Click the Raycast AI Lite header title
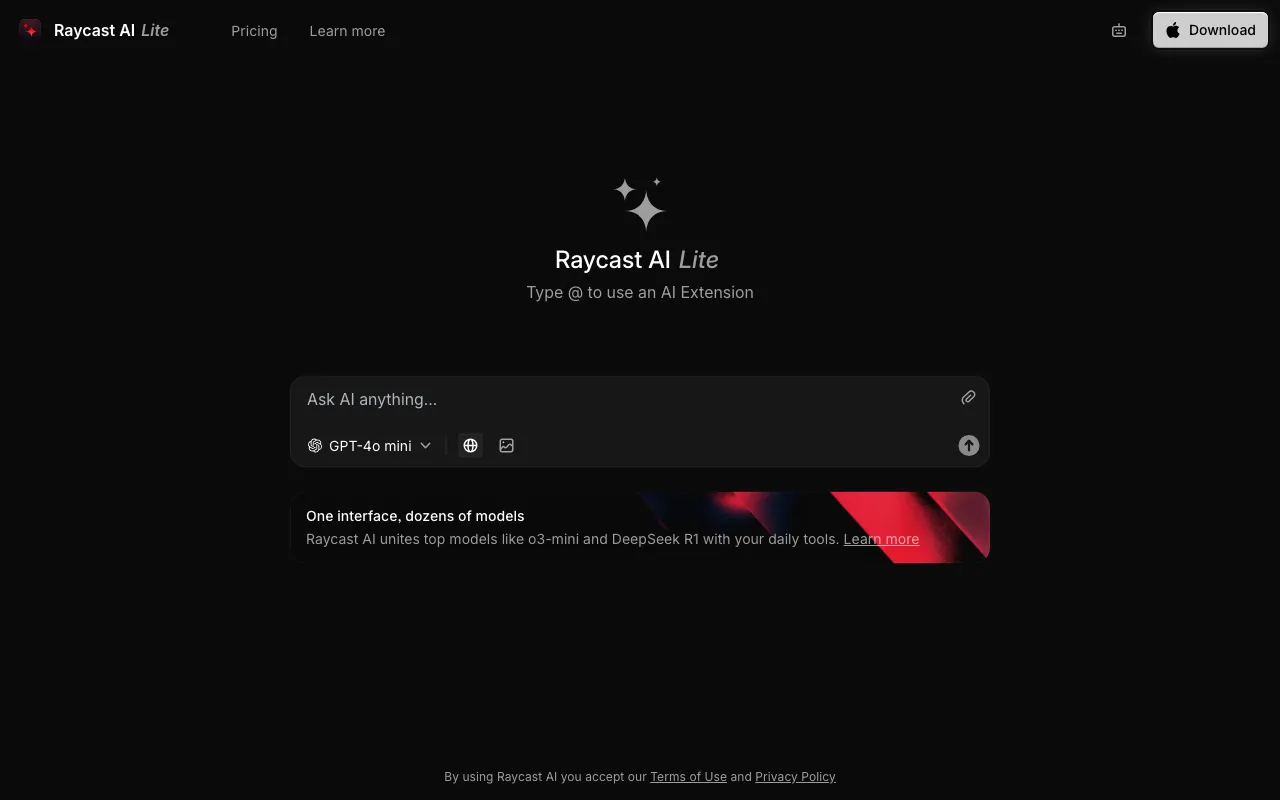Screen dimensions: 1280x800 click(x=111, y=30)
